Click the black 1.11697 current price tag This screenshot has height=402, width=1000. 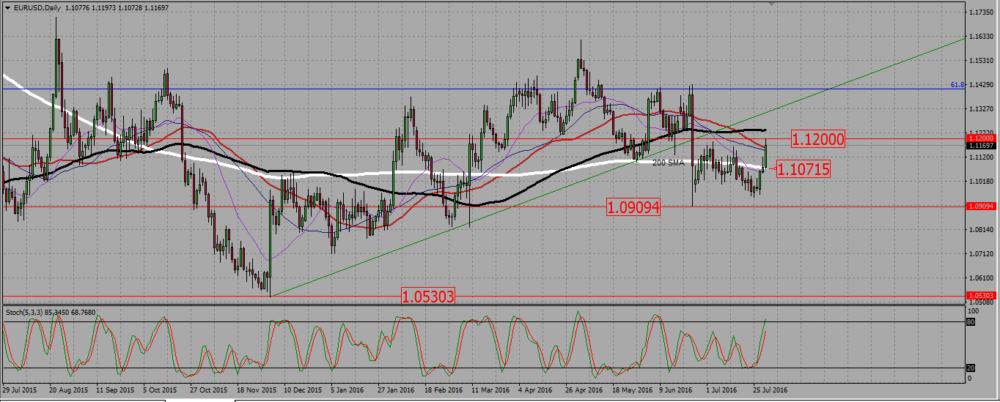(x=980, y=145)
